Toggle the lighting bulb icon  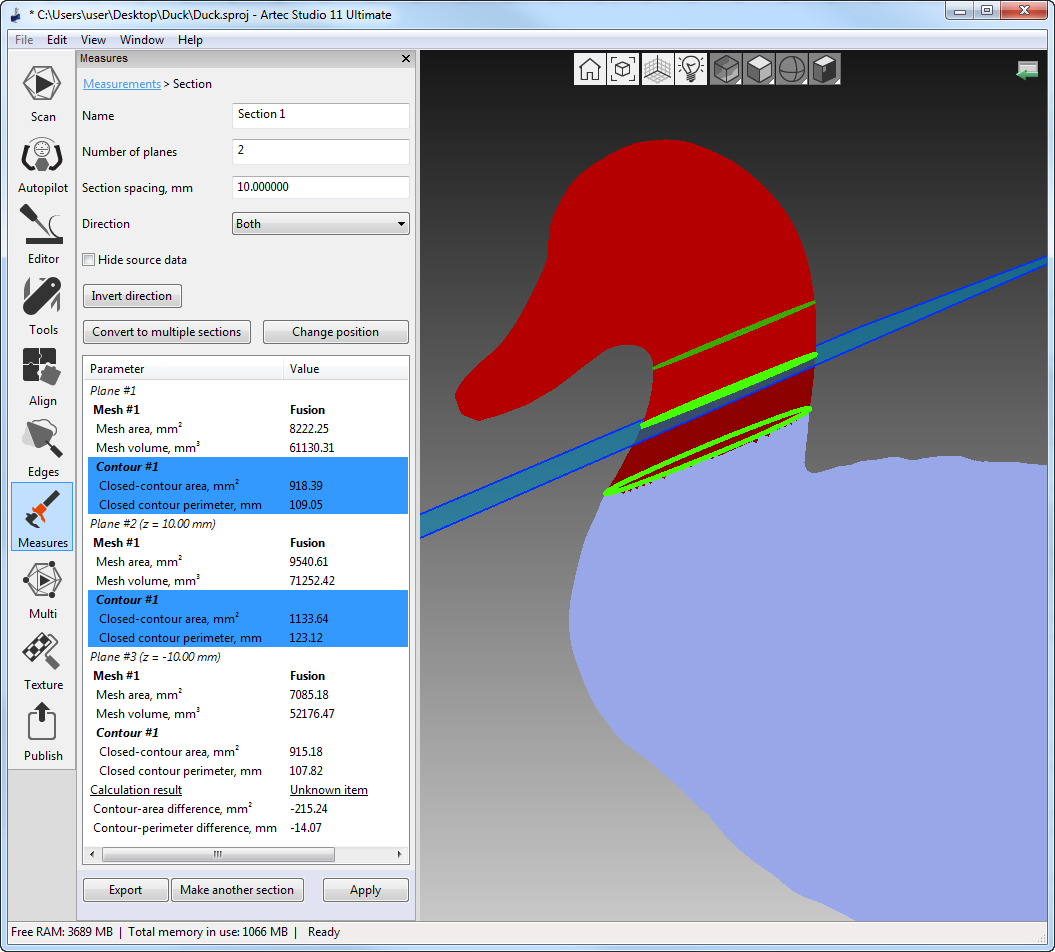(690, 69)
